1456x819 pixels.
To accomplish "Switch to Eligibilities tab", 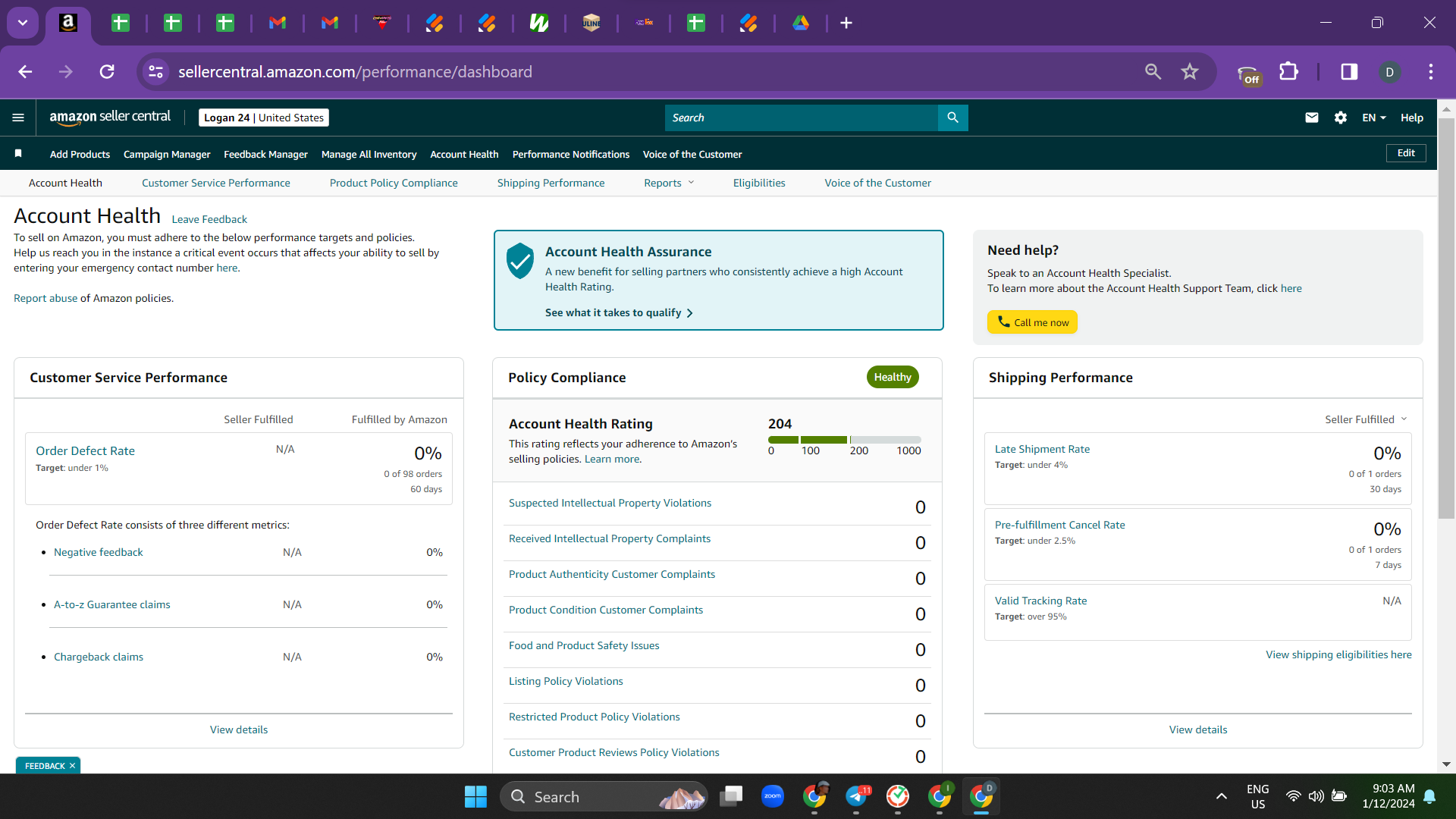I will pos(759,183).
